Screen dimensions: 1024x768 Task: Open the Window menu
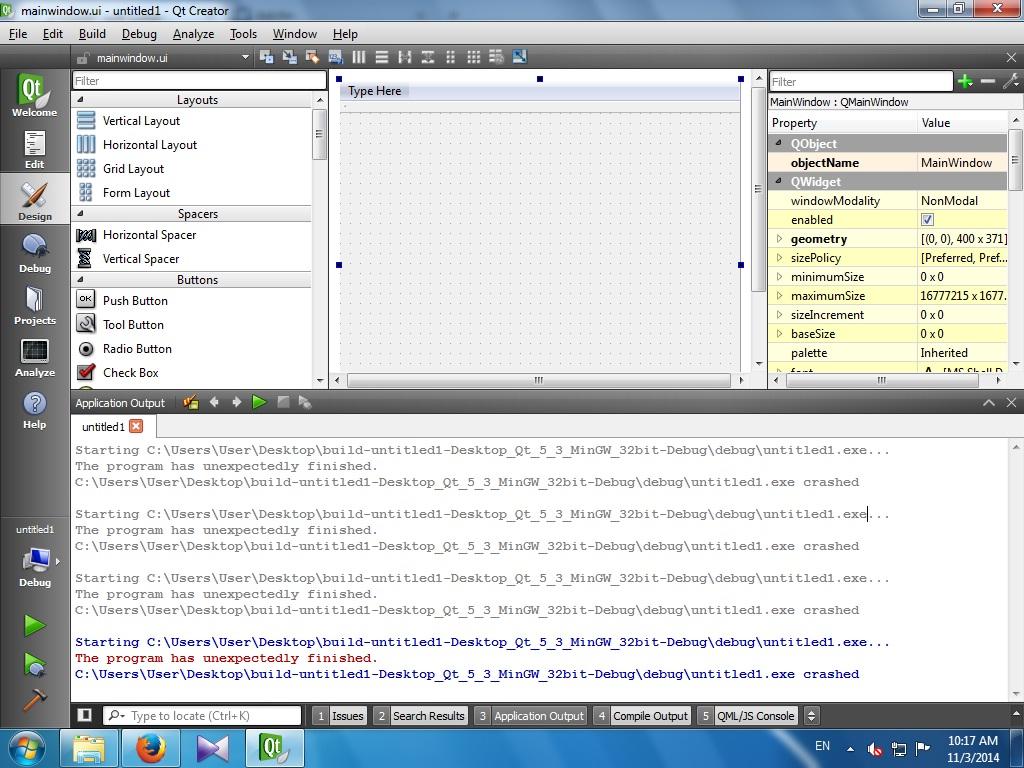(295, 34)
